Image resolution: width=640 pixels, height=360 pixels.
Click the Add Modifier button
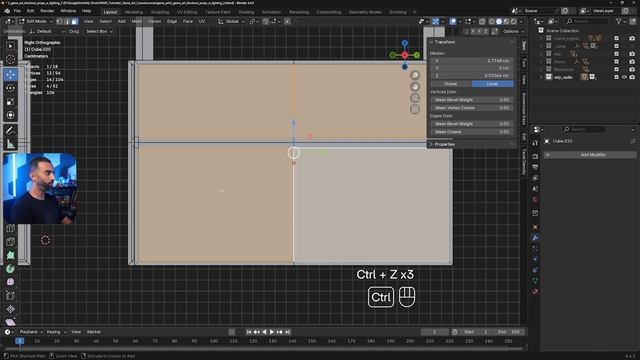pyautogui.click(x=590, y=155)
